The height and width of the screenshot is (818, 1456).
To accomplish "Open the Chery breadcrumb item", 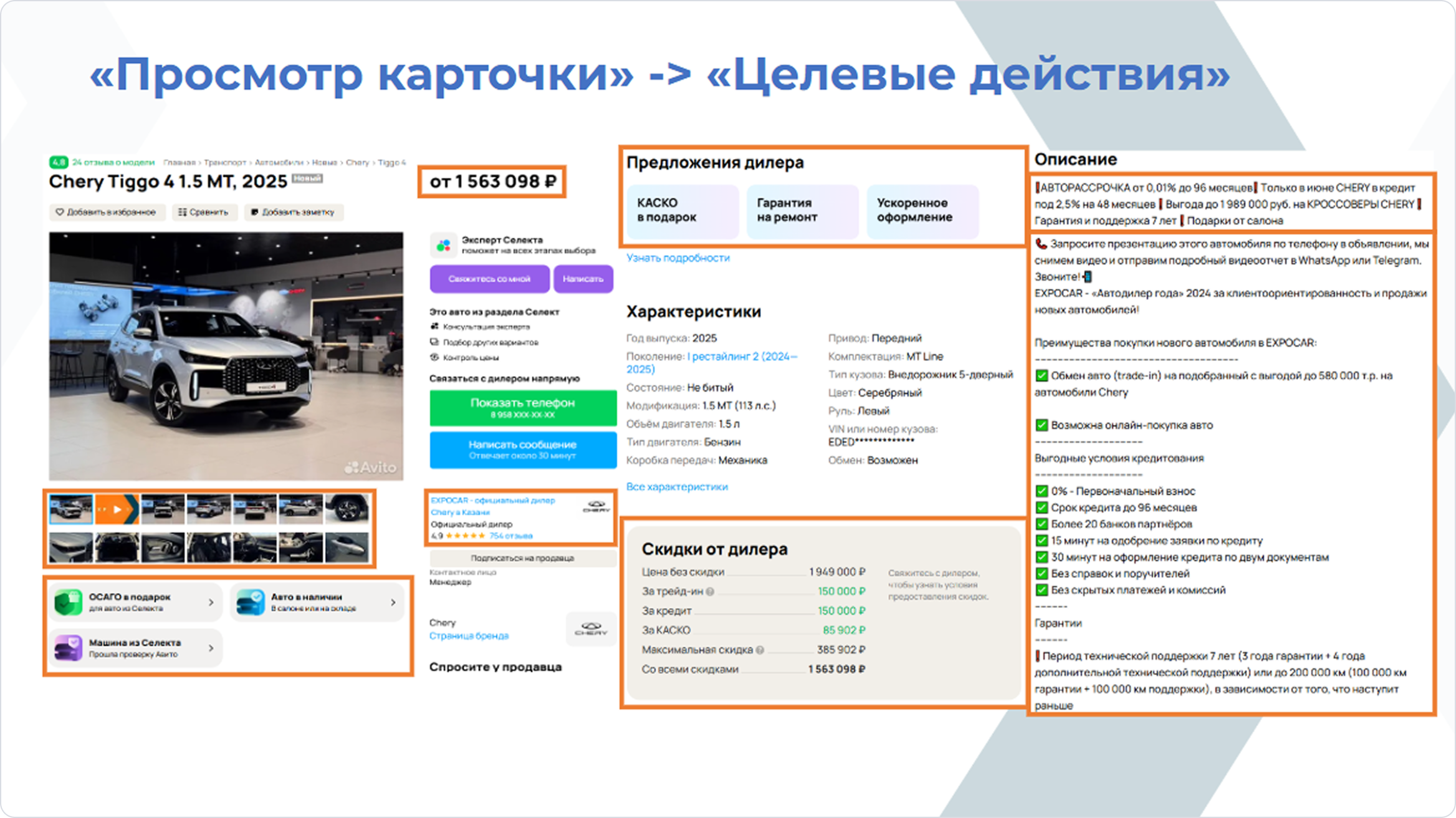I will (357, 162).
